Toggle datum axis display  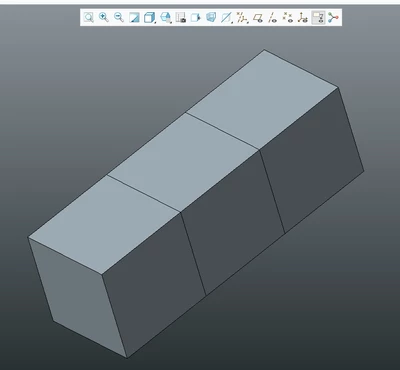273,17
